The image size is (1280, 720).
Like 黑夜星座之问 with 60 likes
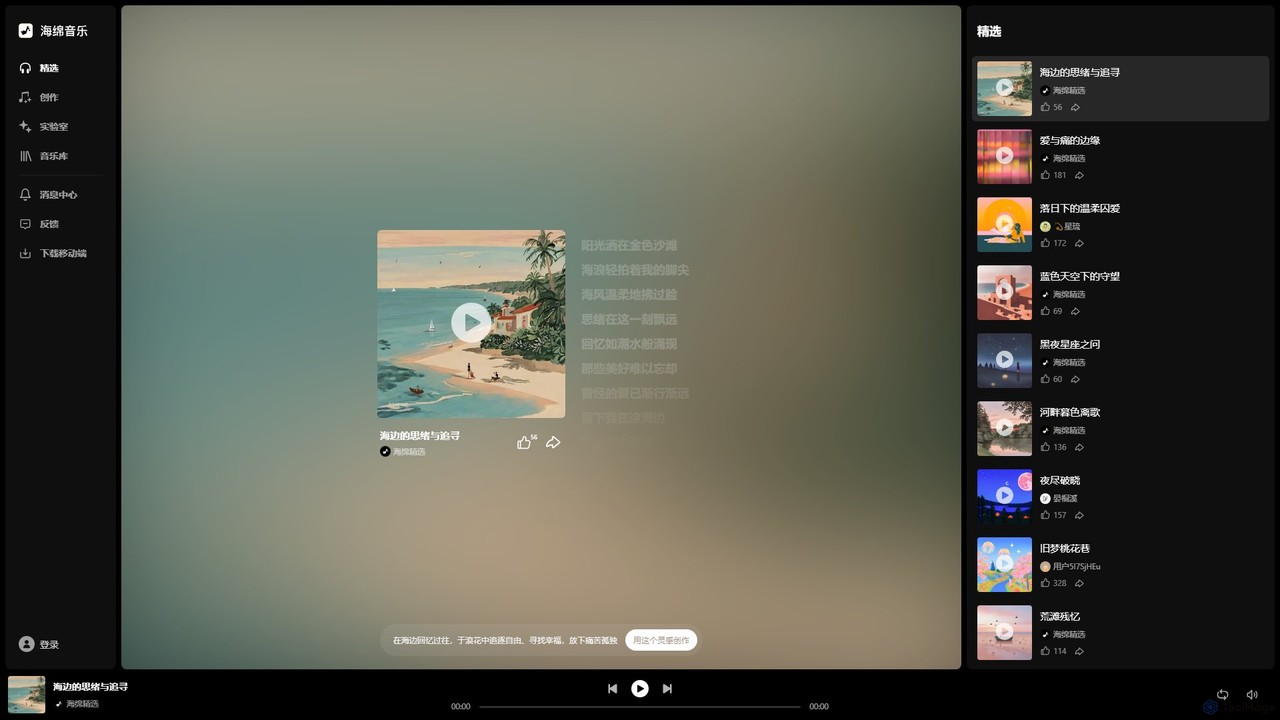point(1045,379)
